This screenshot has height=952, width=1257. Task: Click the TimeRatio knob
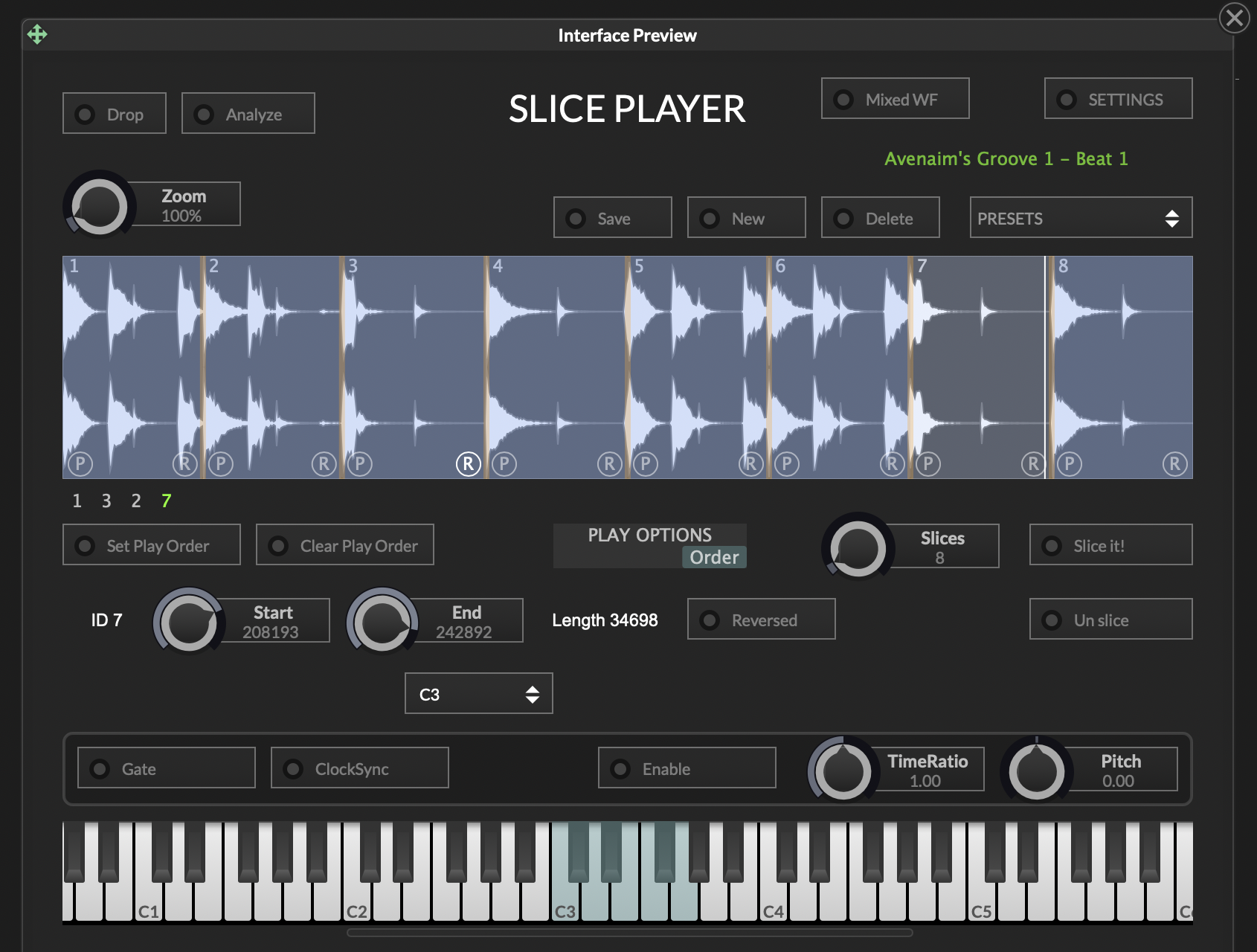(843, 771)
